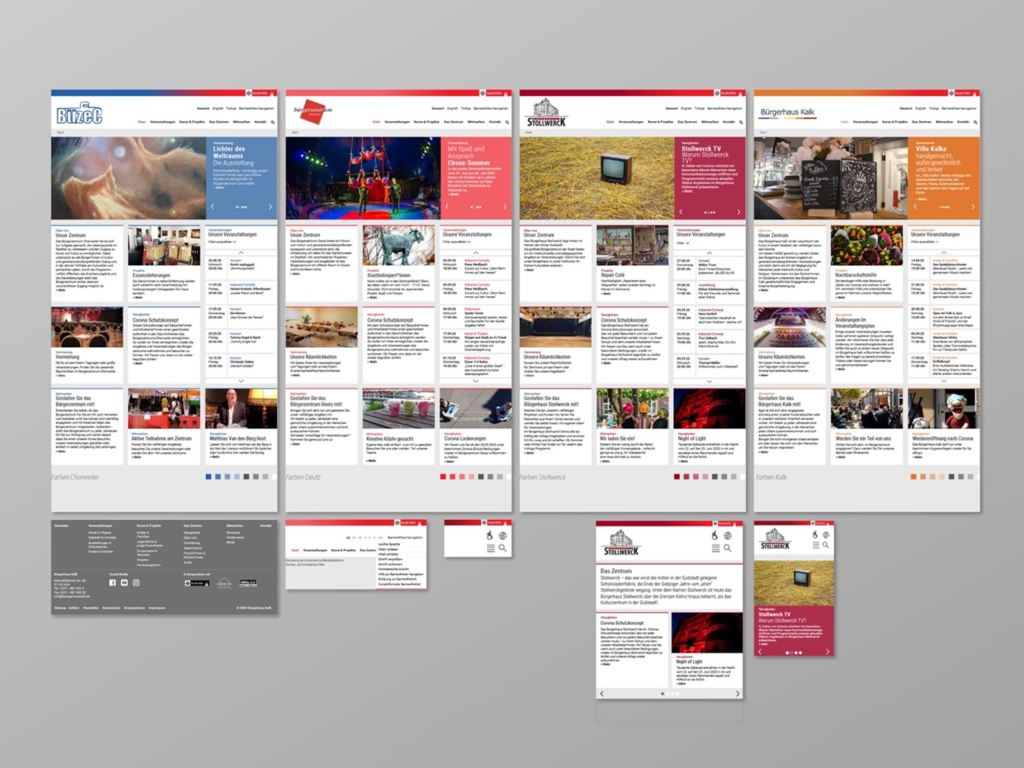The width and height of the screenshot is (1024, 768).
Task: Click the 'Impressum' link in the footer
Action: click(x=157, y=607)
